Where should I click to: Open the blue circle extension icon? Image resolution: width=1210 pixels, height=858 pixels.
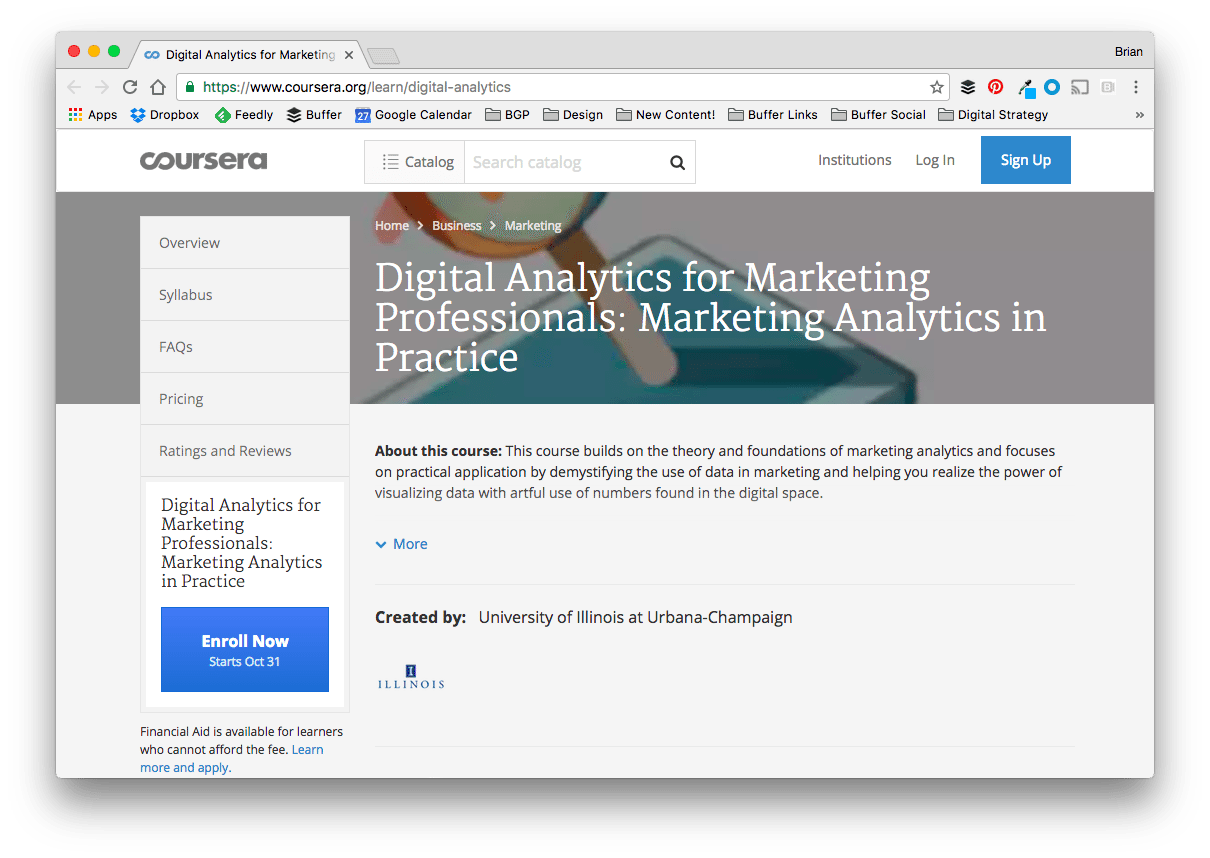click(x=1051, y=87)
